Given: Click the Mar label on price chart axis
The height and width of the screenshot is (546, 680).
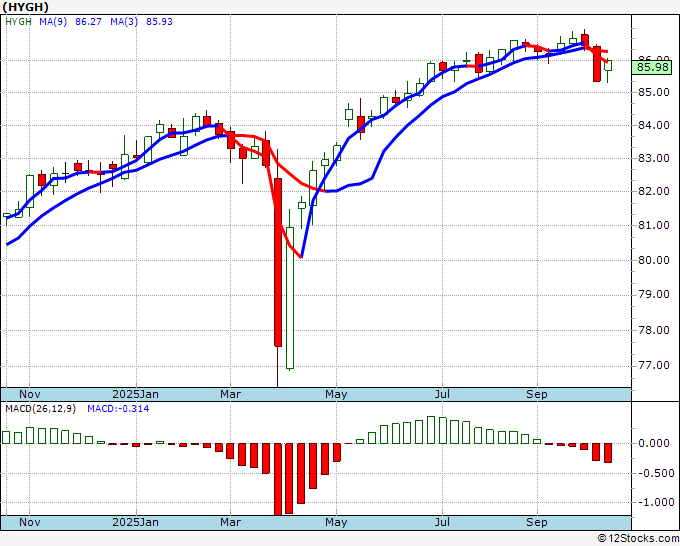Looking at the screenshot, I should tap(230, 394).
